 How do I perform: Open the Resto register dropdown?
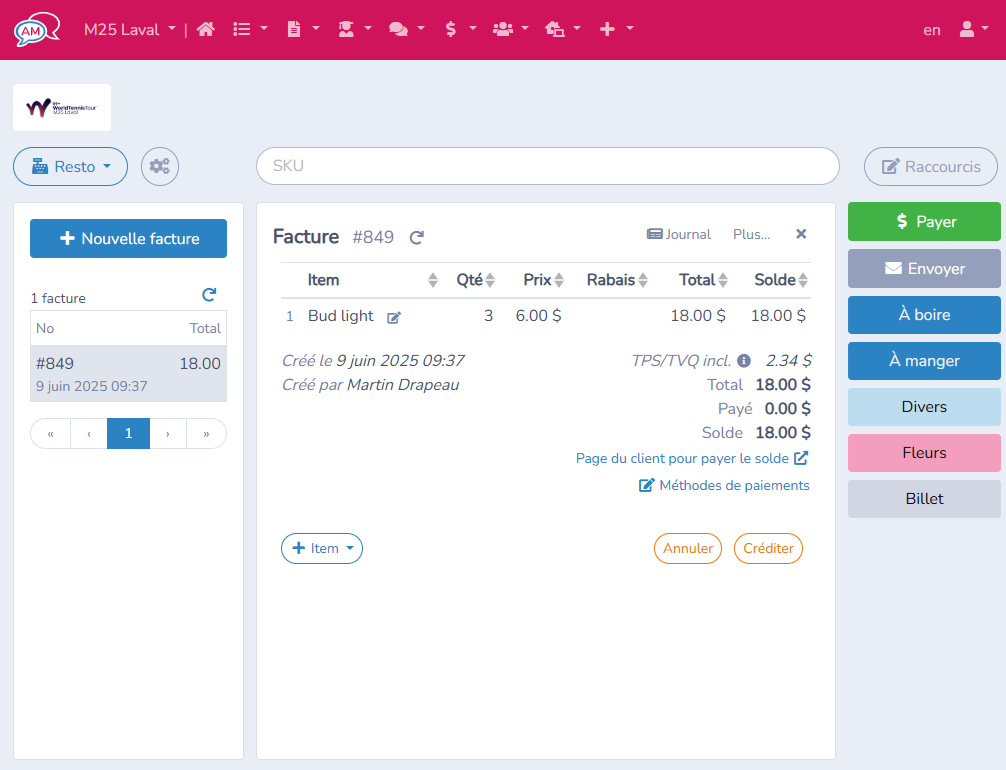click(71, 167)
